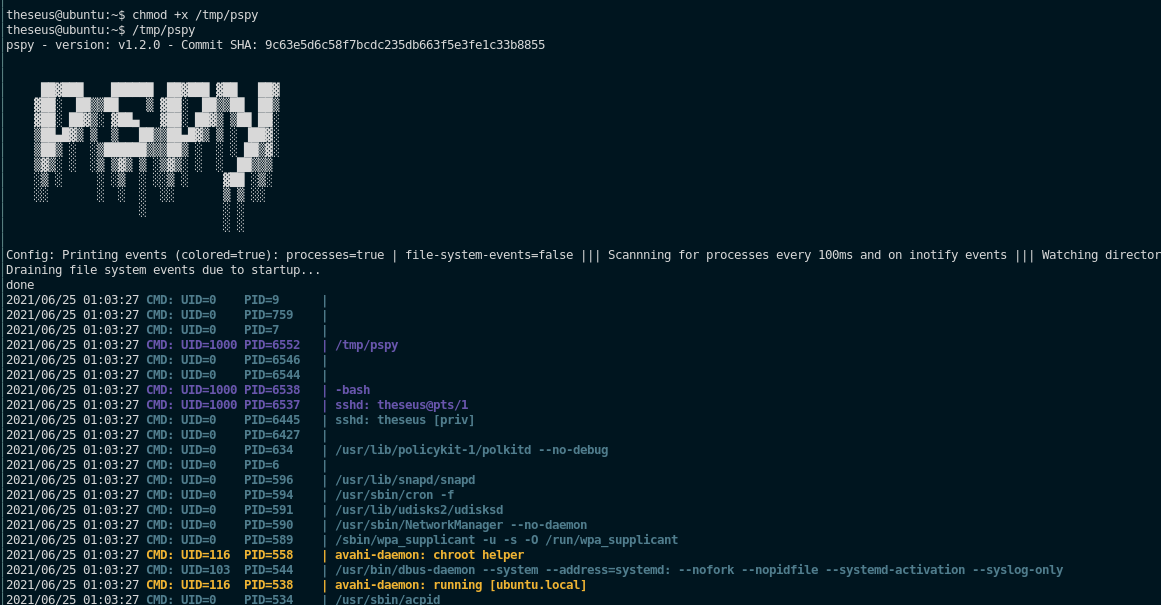The height and width of the screenshot is (605, 1161).
Task: Click 'avahi-daemon: chroot helper' yellow line
Action: coord(429,555)
